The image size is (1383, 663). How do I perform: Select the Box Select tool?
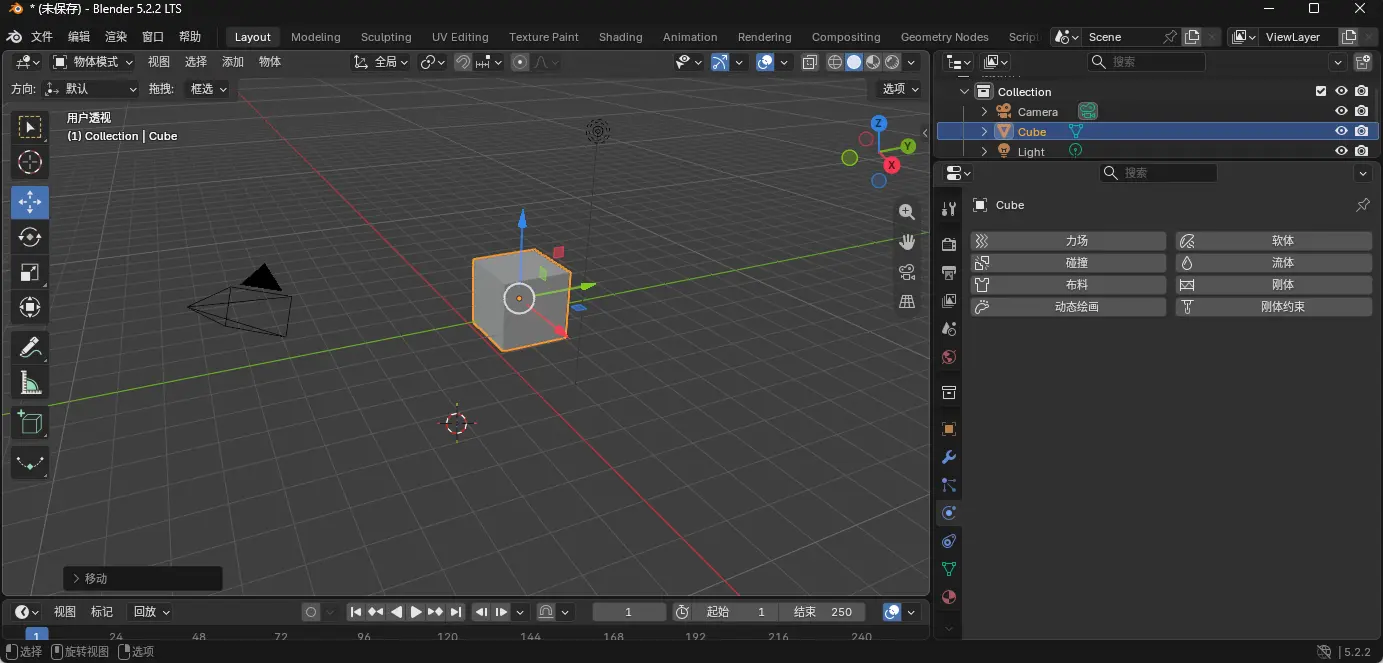point(30,127)
